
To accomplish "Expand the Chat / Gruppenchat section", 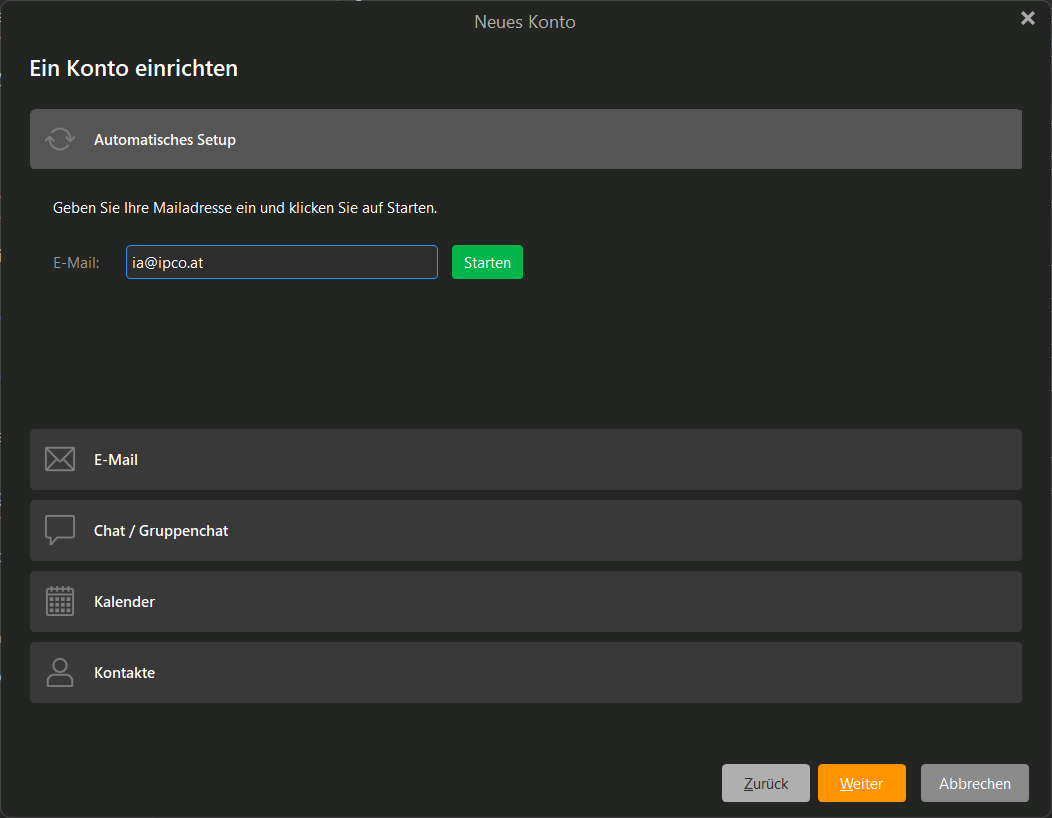I will (526, 531).
